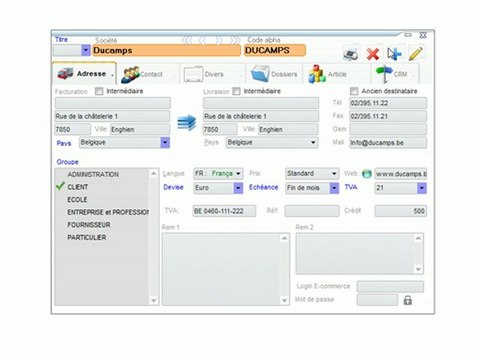This screenshot has height=360, width=480.
Task: Jump to first record with double-left arrows
Action: click(187, 41)
